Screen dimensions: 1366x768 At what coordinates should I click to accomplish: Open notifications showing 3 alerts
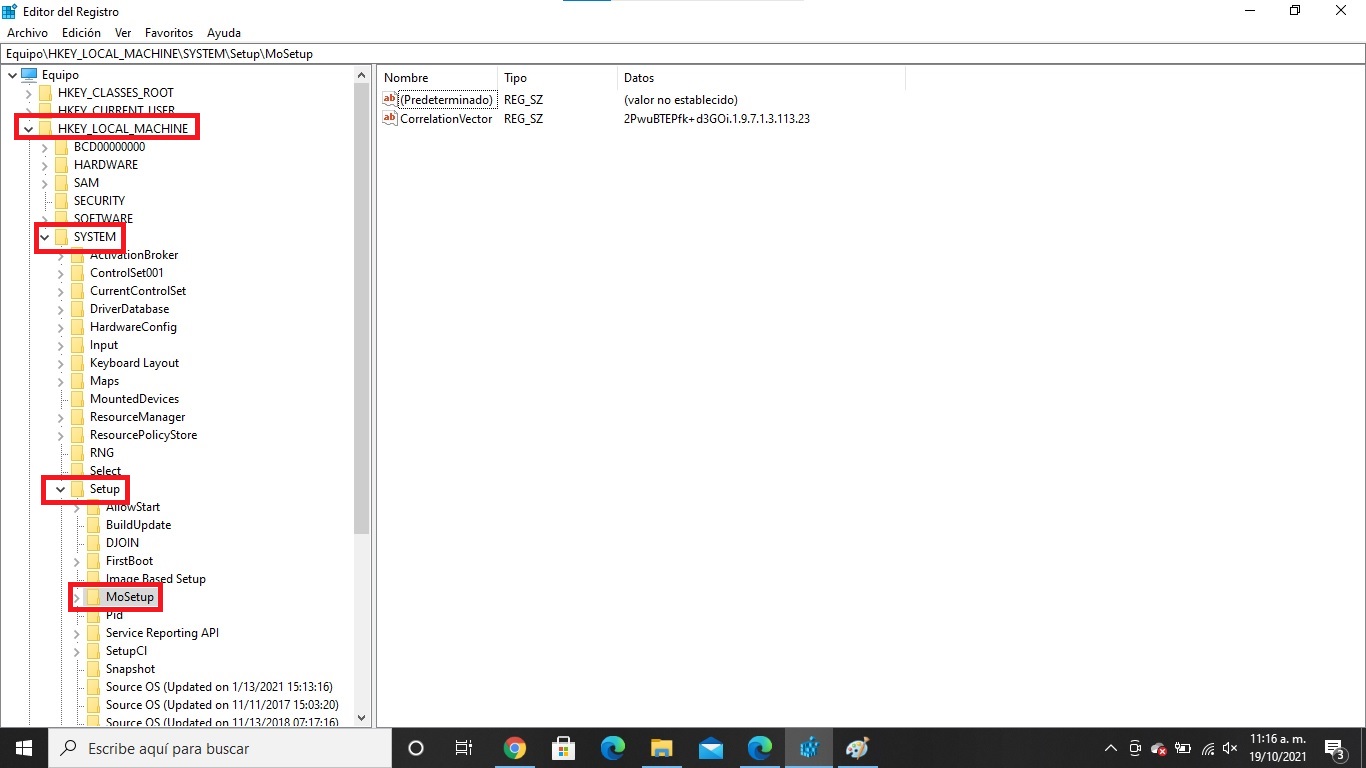(x=1334, y=747)
